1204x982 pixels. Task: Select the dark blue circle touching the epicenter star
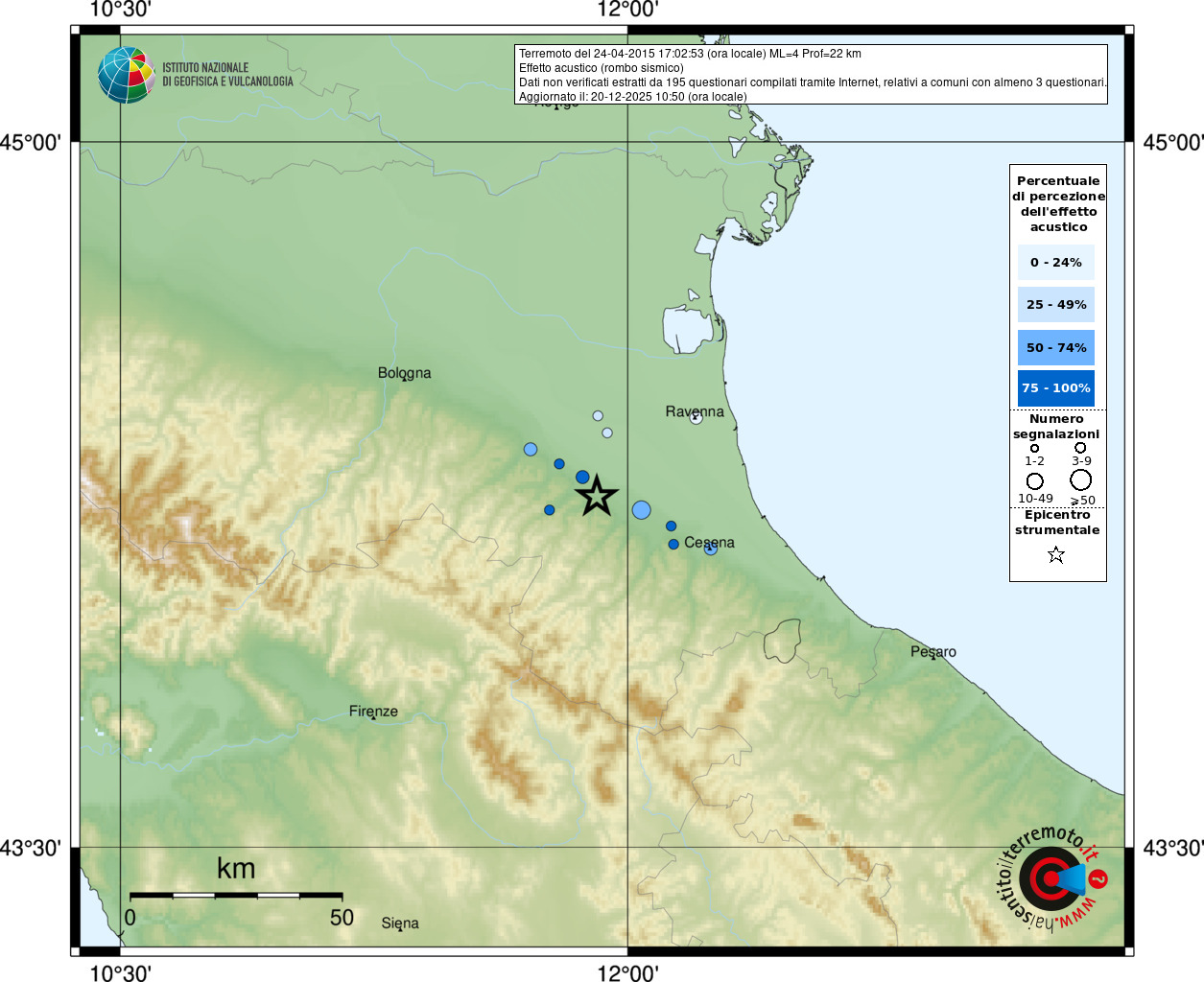click(x=582, y=477)
